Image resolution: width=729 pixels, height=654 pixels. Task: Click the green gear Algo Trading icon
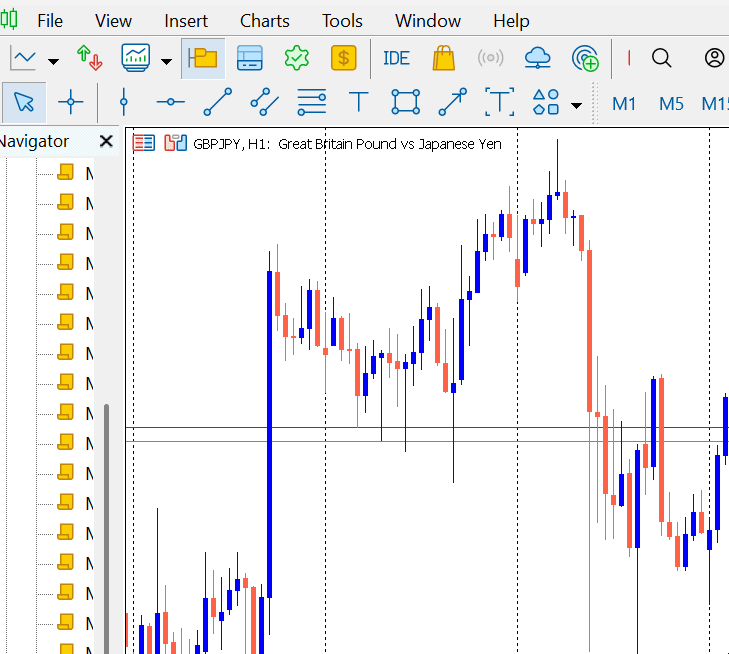[x=297, y=58]
